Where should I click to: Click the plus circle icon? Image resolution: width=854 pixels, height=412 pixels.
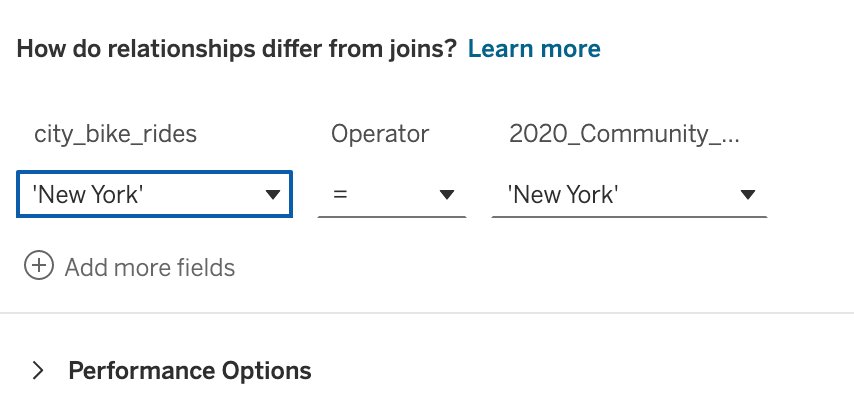pyautogui.click(x=38, y=267)
